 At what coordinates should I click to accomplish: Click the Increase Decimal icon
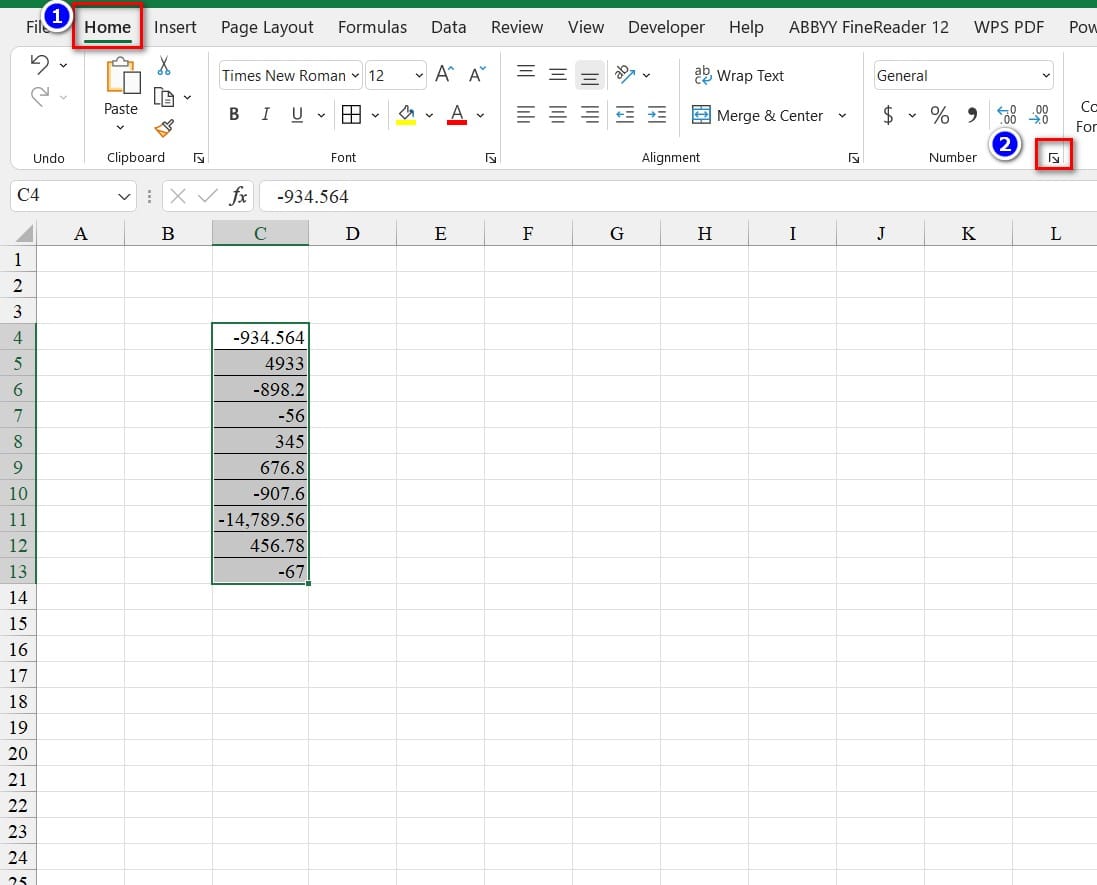1007,115
